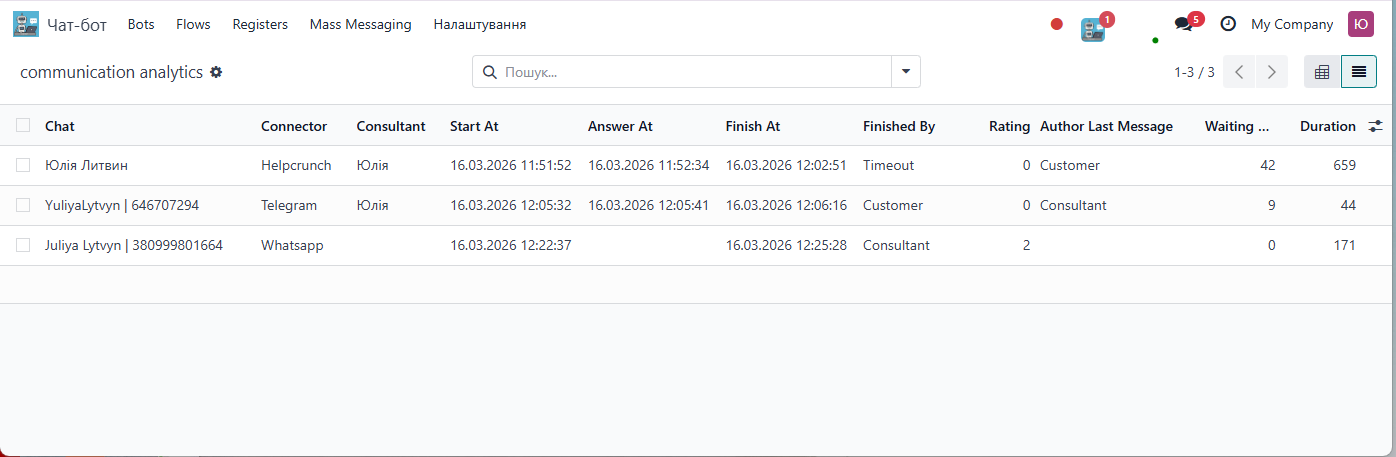
Task: Open the chatbot notifications icon with badge 1
Action: [x=1093, y=27]
